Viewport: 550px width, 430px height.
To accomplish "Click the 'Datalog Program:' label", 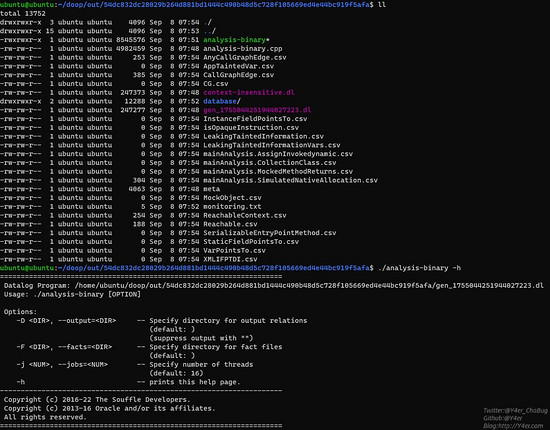I will pos(37,285).
